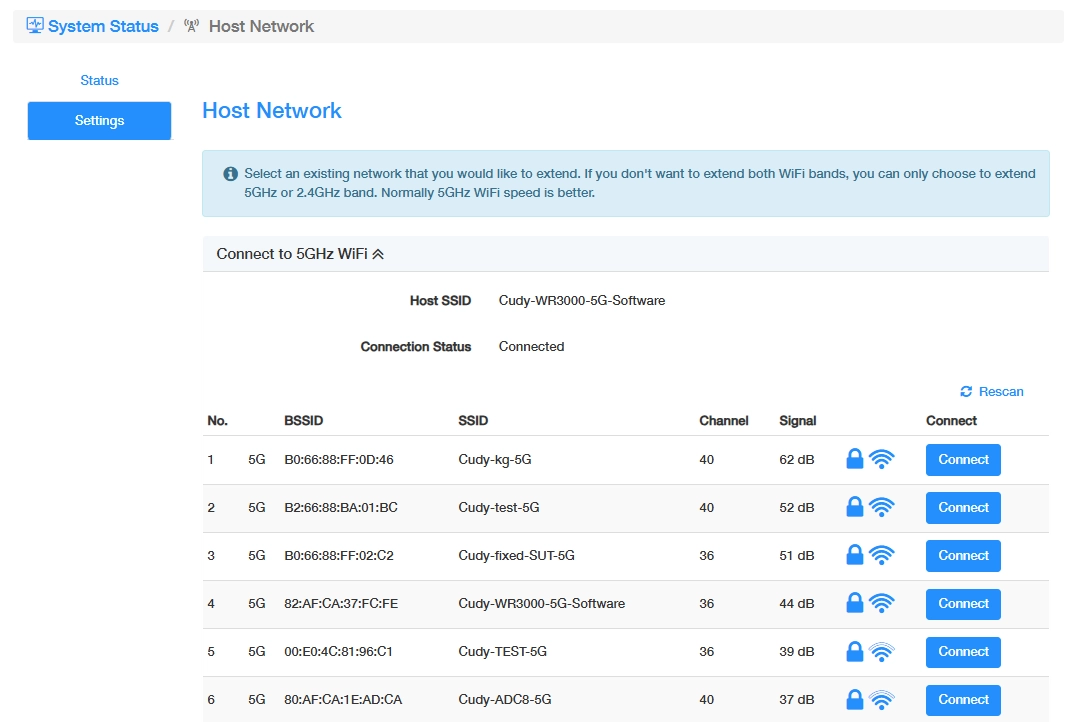Click the WiFi signal icon in row 5
Screen dimensions: 1076x722
click(x=882, y=651)
